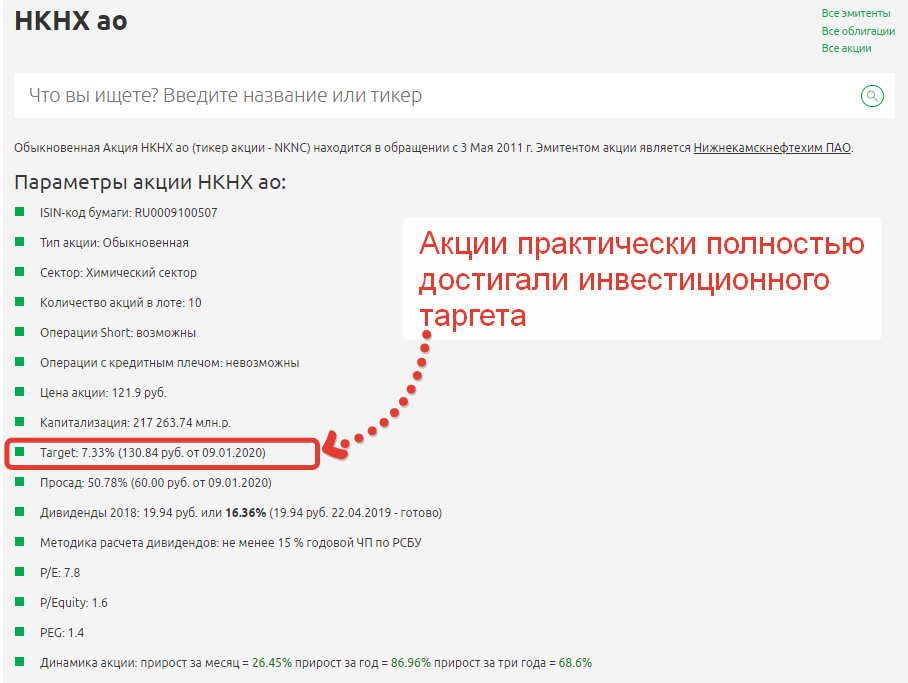The image size is (908, 683).
Task: Open the Все облигации link
Action: coord(858,31)
